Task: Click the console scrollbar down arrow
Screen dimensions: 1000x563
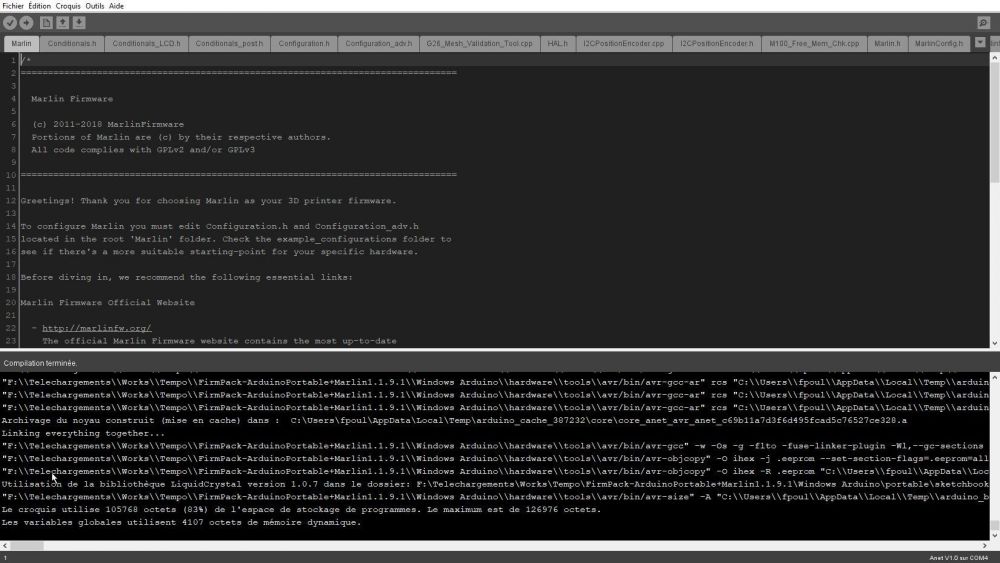Action: 994,535
